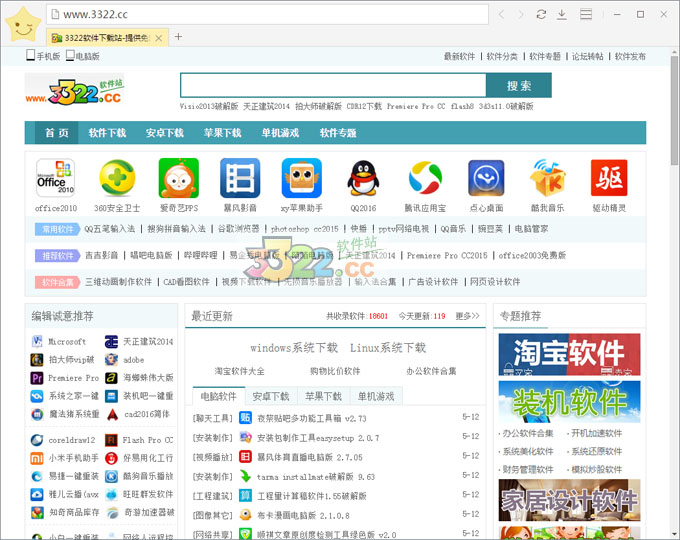
Task: Switch to the 电脑软件 tab
Action: coord(219,396)
